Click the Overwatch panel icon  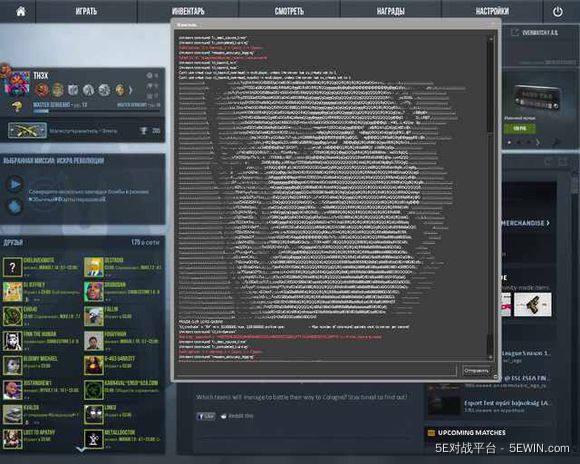click(x=515, y=33)
